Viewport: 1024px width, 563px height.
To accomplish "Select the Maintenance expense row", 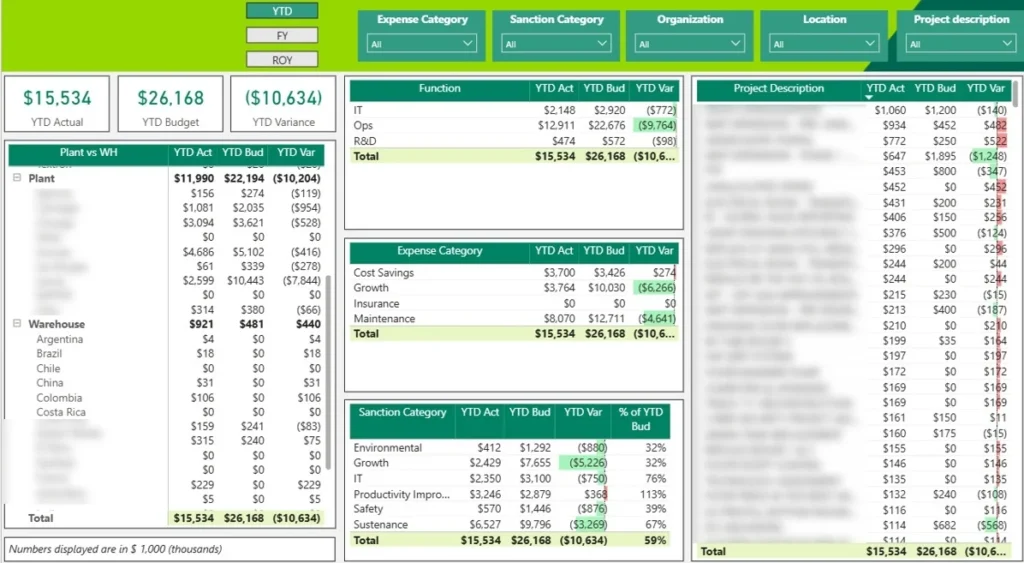I will [514, 319].
